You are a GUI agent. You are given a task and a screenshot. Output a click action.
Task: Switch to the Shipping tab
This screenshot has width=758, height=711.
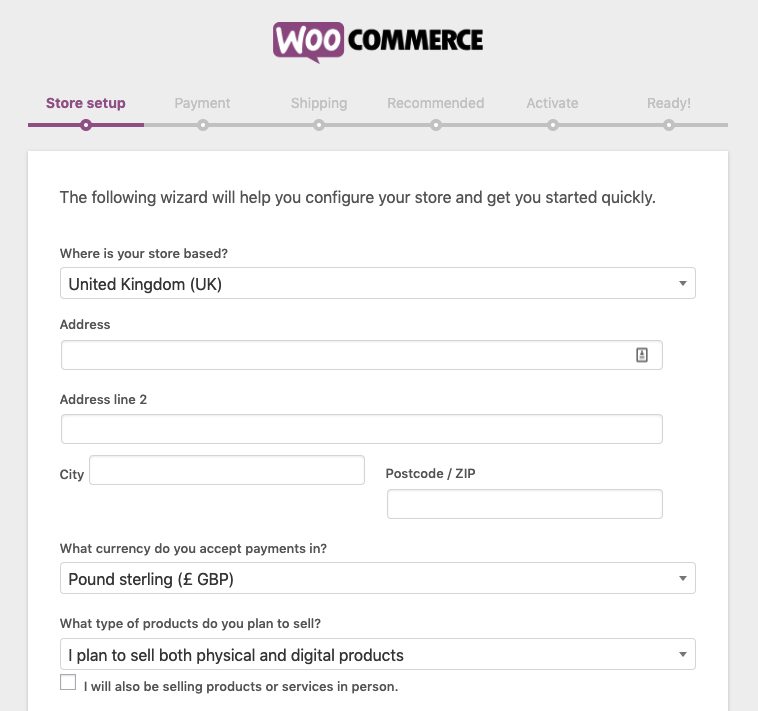319,103
